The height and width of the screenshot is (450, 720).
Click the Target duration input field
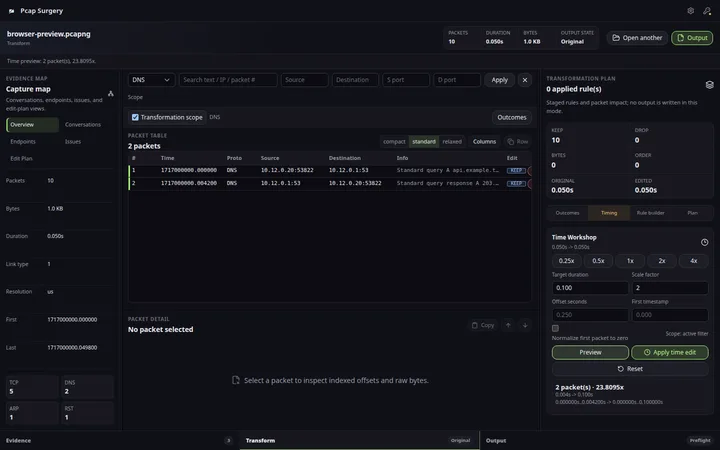(x=590, y=287)
